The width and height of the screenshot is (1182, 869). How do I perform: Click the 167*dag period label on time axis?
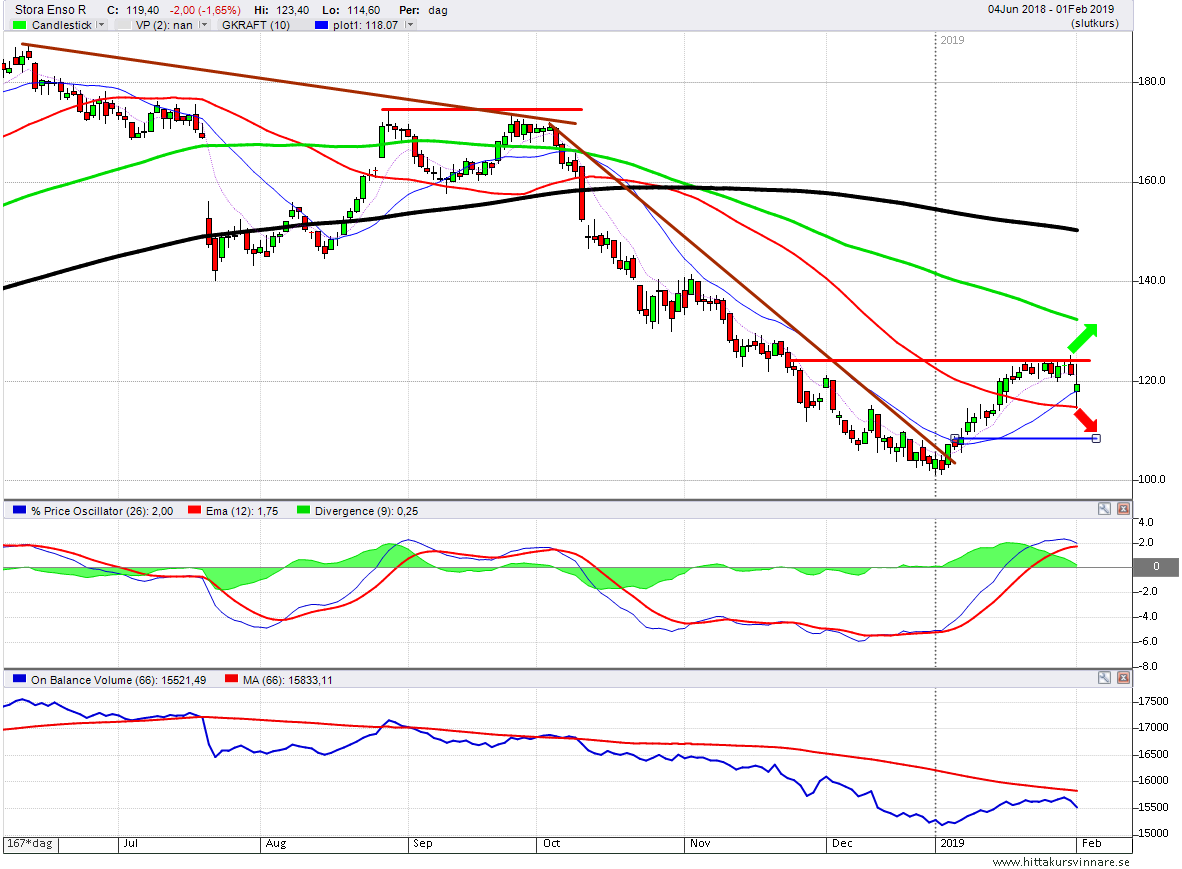[30, 843]
